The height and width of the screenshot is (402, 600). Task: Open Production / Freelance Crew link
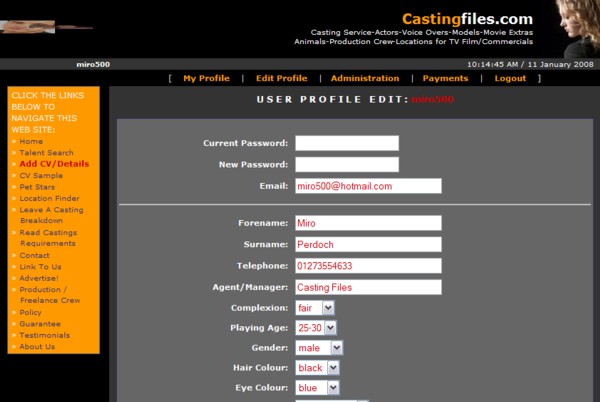[50, 295]
